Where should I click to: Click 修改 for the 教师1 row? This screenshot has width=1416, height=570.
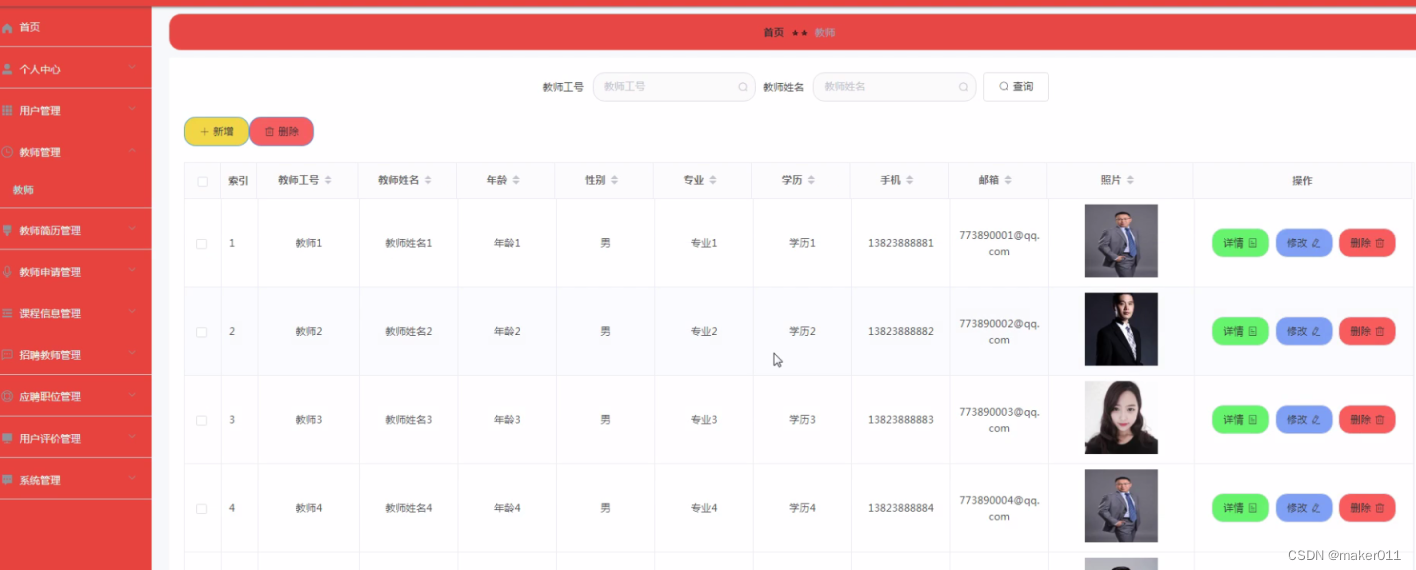[1304, 243]
